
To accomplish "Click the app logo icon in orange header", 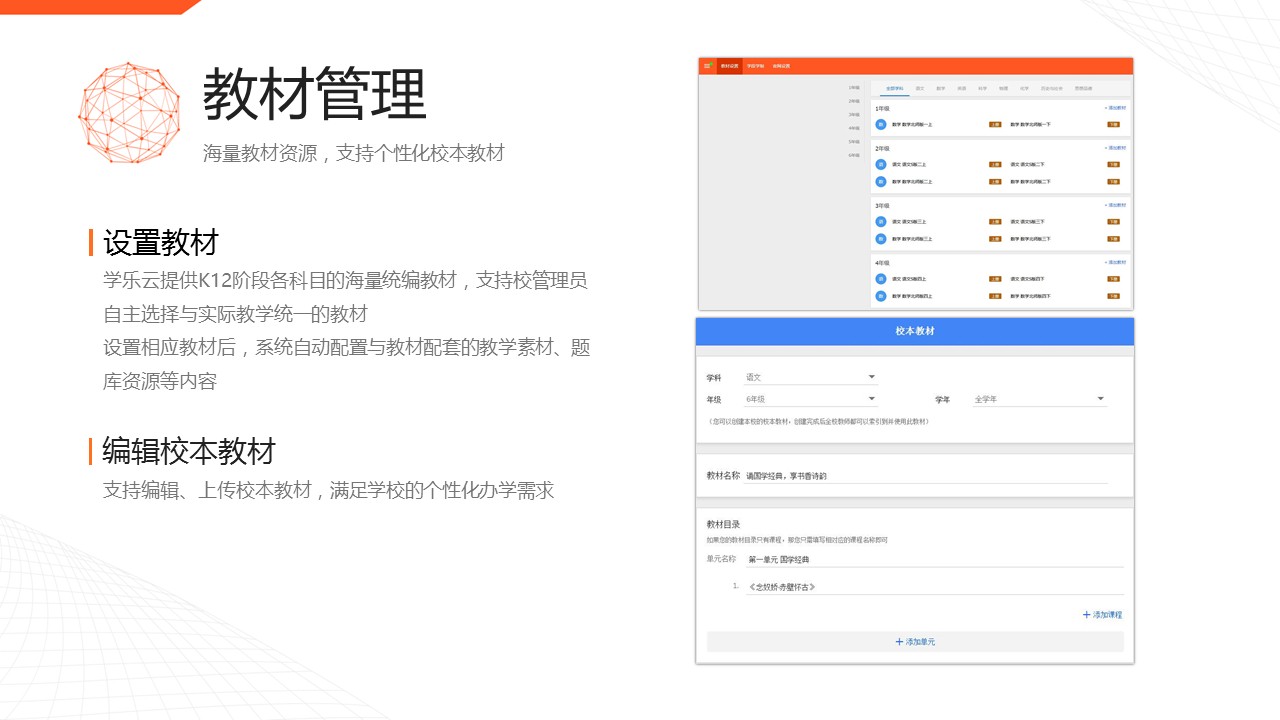I will [x=708, y=66].
